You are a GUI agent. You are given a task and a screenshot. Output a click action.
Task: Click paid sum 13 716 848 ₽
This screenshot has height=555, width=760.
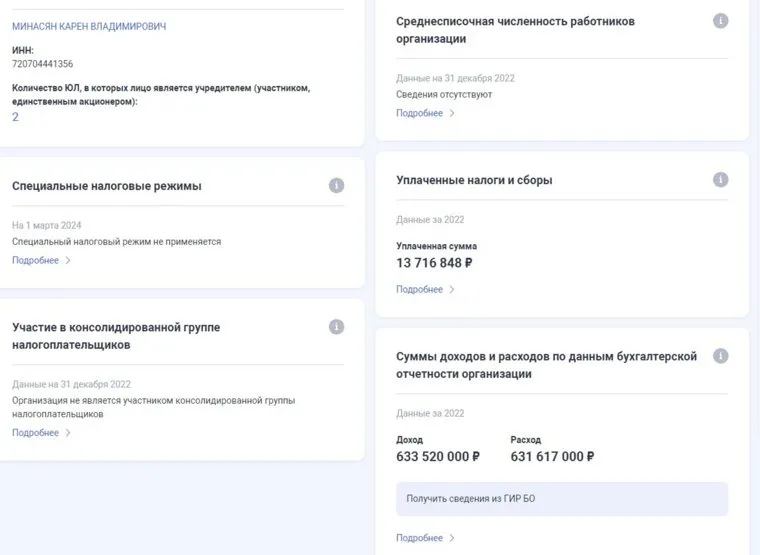click(434, 263)
